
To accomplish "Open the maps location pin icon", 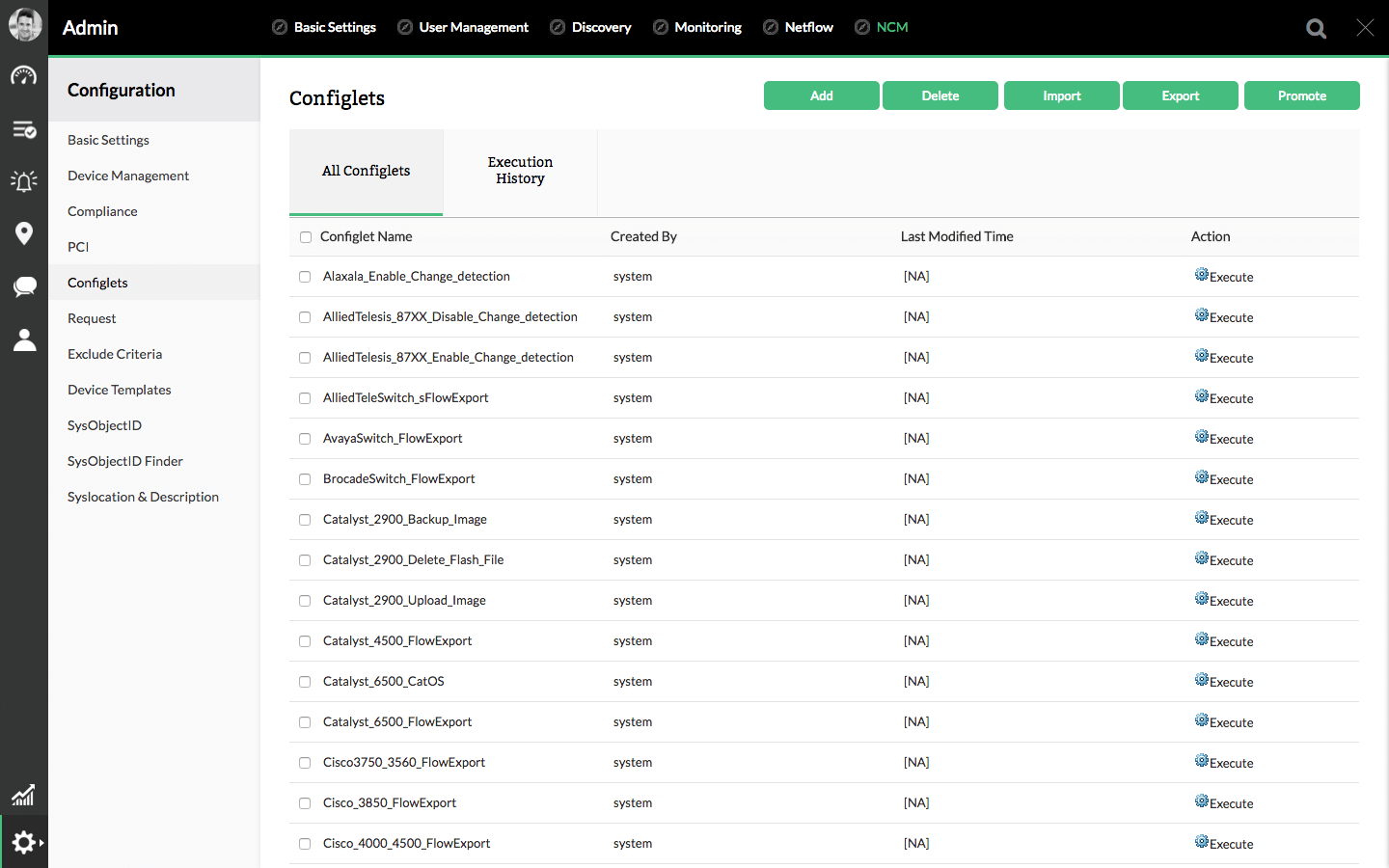I will pos(24,233).
